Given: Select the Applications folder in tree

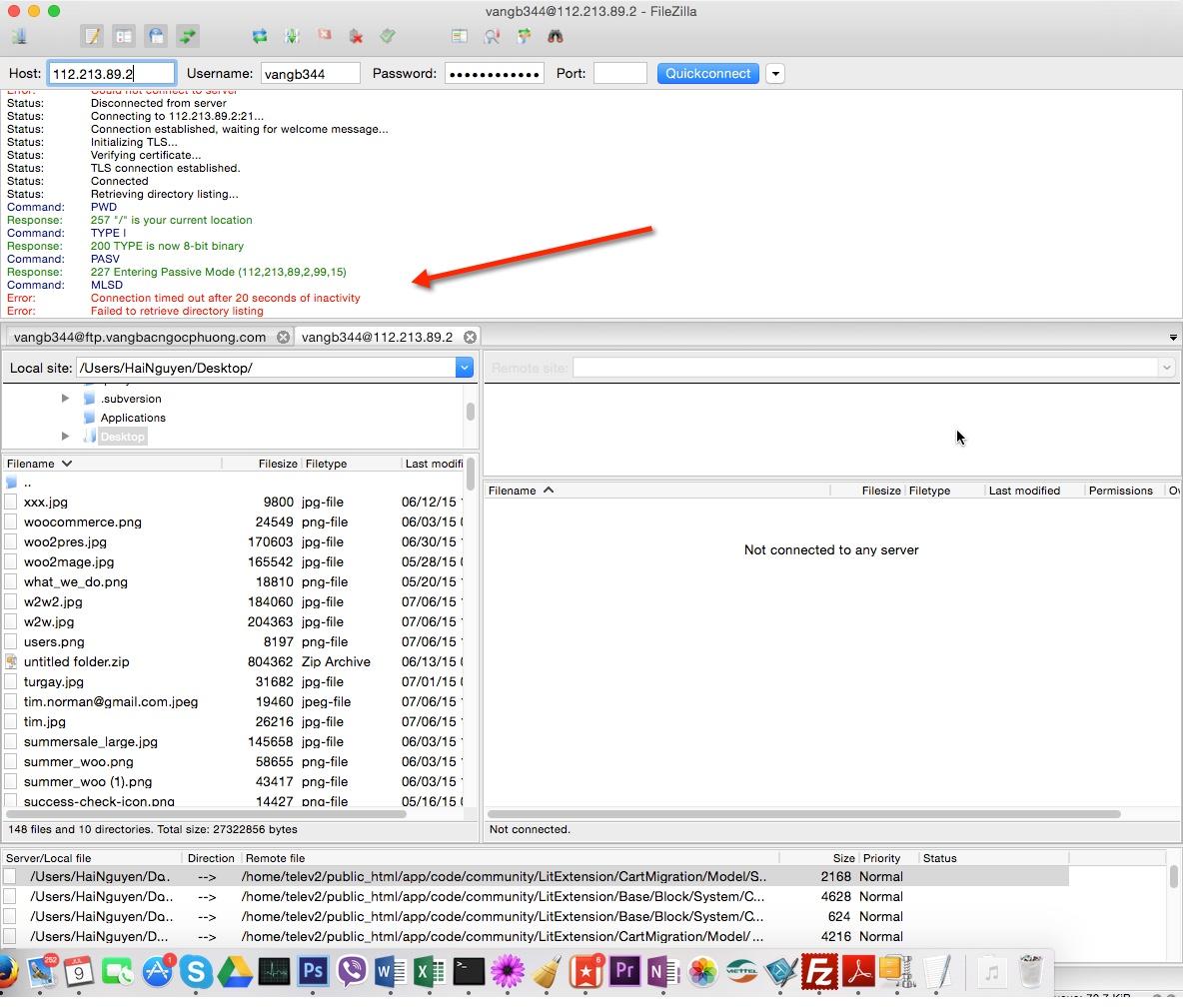Looking at the screenshot, I should 133,418.
